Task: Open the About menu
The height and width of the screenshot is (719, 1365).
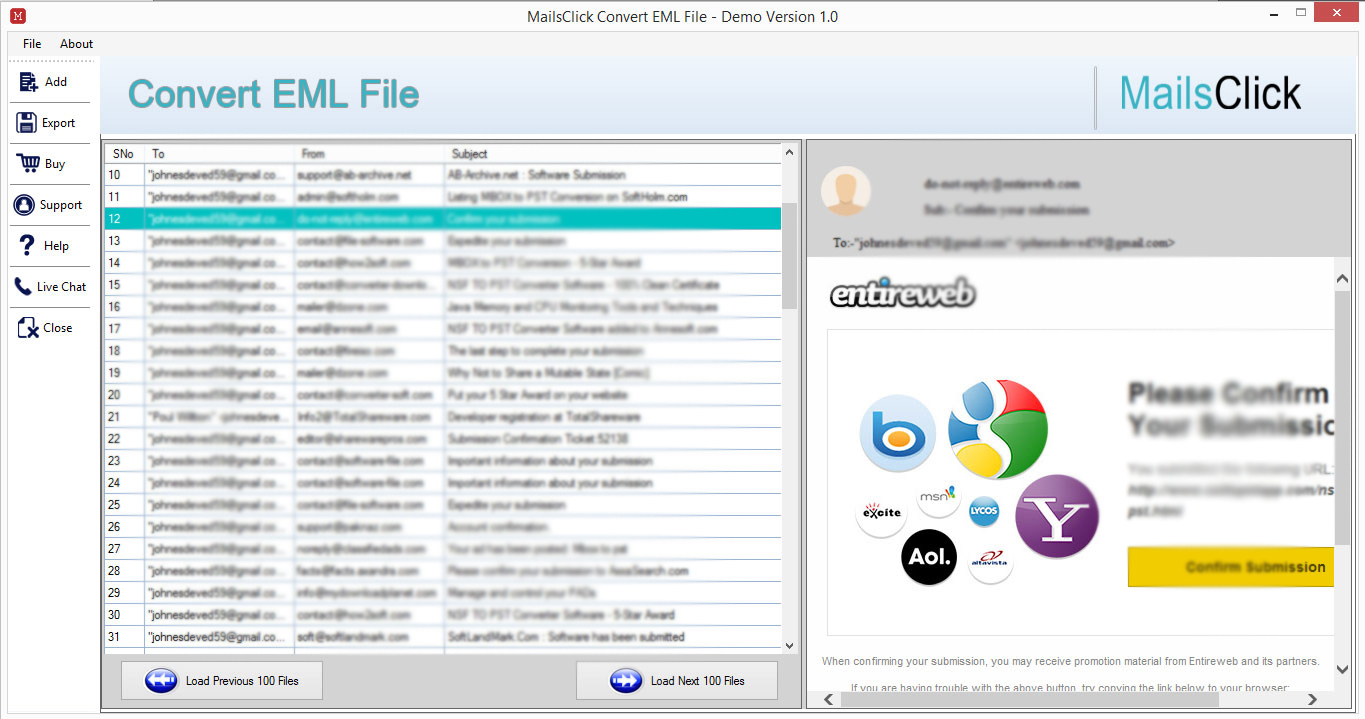Action: point(76,44)
